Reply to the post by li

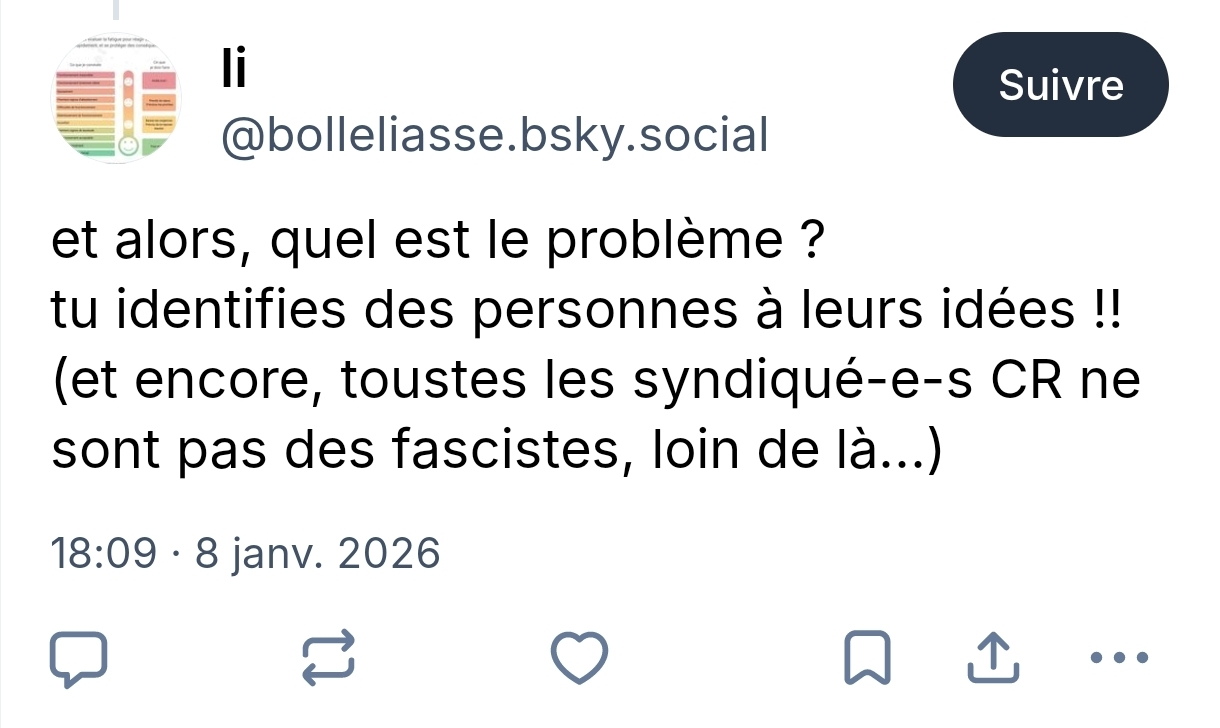pos(79,658)
